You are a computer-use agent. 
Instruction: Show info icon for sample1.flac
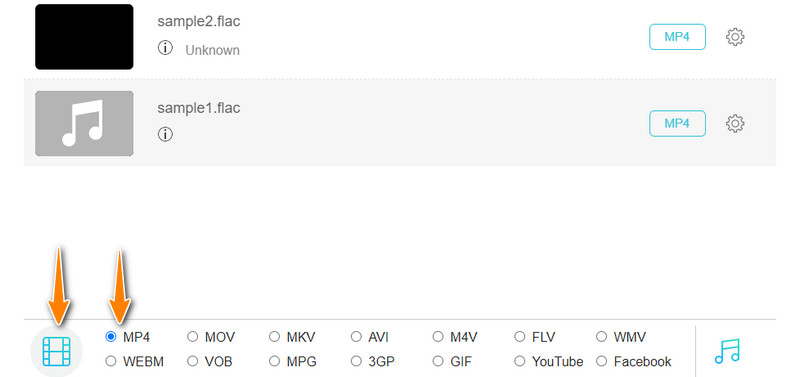coord(165,135)
